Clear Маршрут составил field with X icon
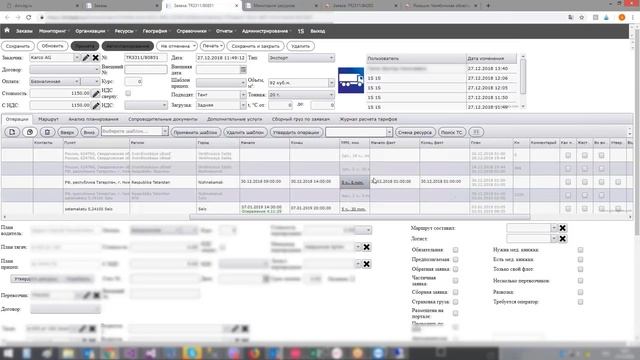Screen dimensions: 640x360 coord(562,228)
